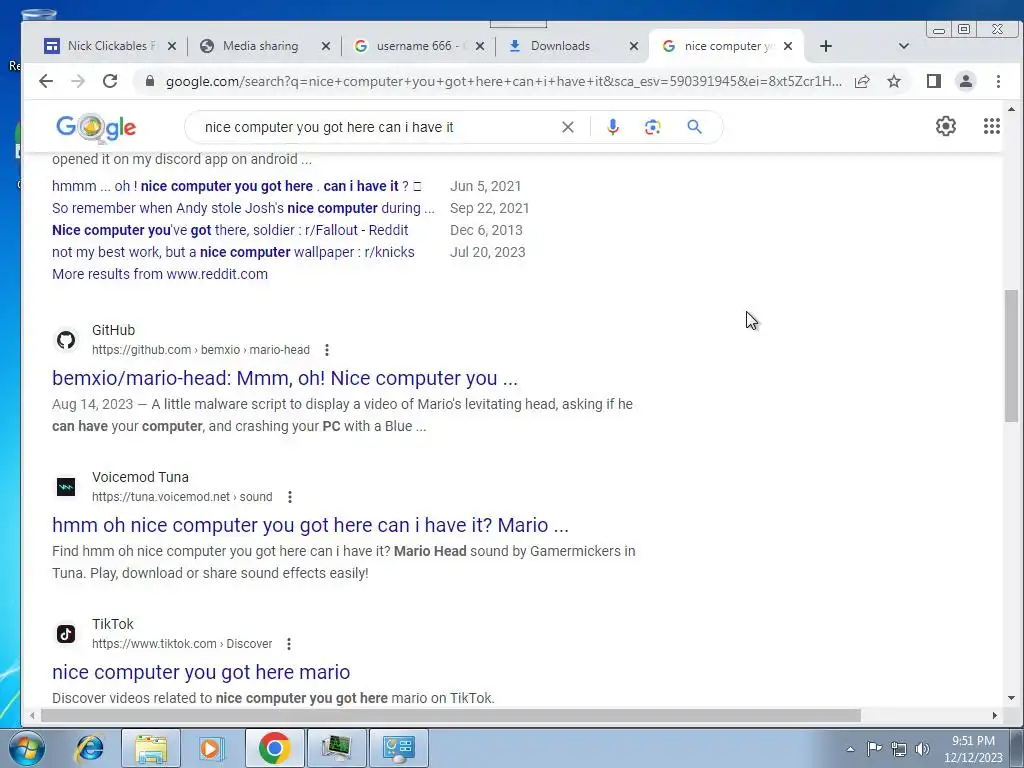The width and height of the screenshot is (1024, 768).
Task: Click the Voicemod Tuna result favicon
Action: tap(66, 487)
